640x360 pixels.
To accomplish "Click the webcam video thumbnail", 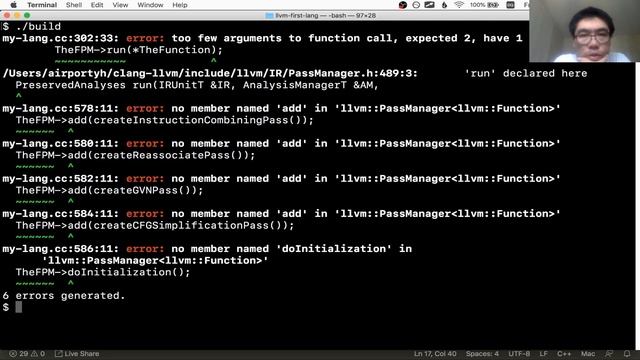I will (584, 31).
